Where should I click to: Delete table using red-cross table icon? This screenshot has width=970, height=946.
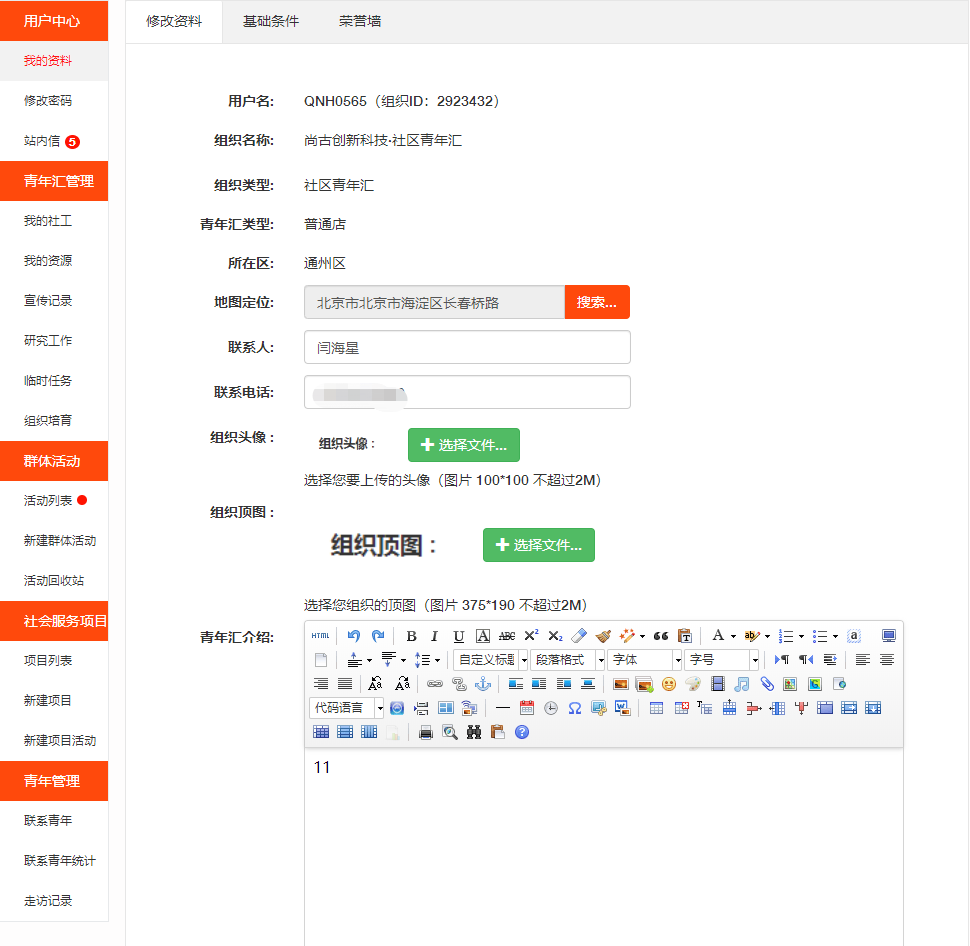coord(681,708)
